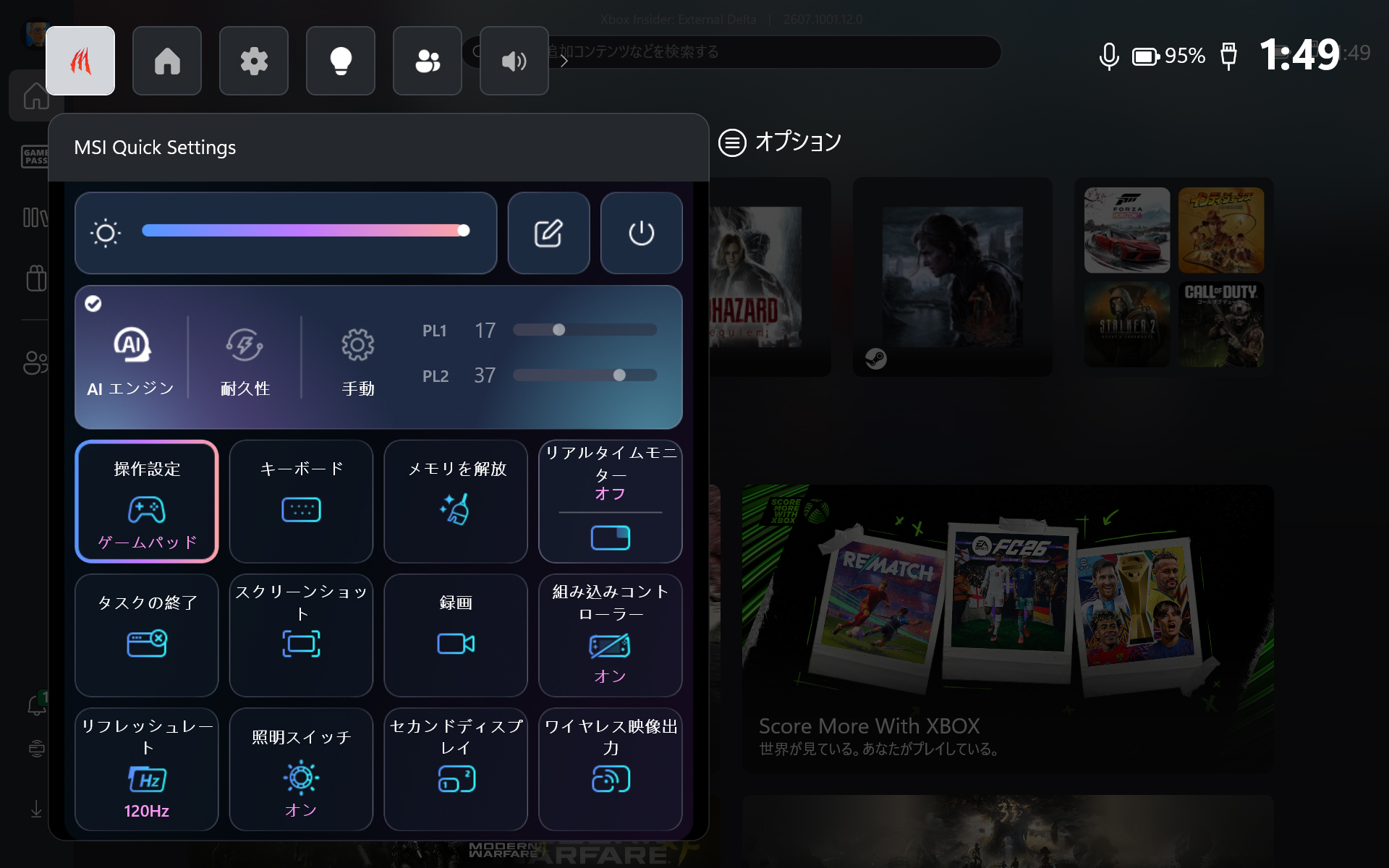This screenshot has width=1389, height=868.
Task: Open the Store bag sidebar icon
Action: click(x=35, y=278)
